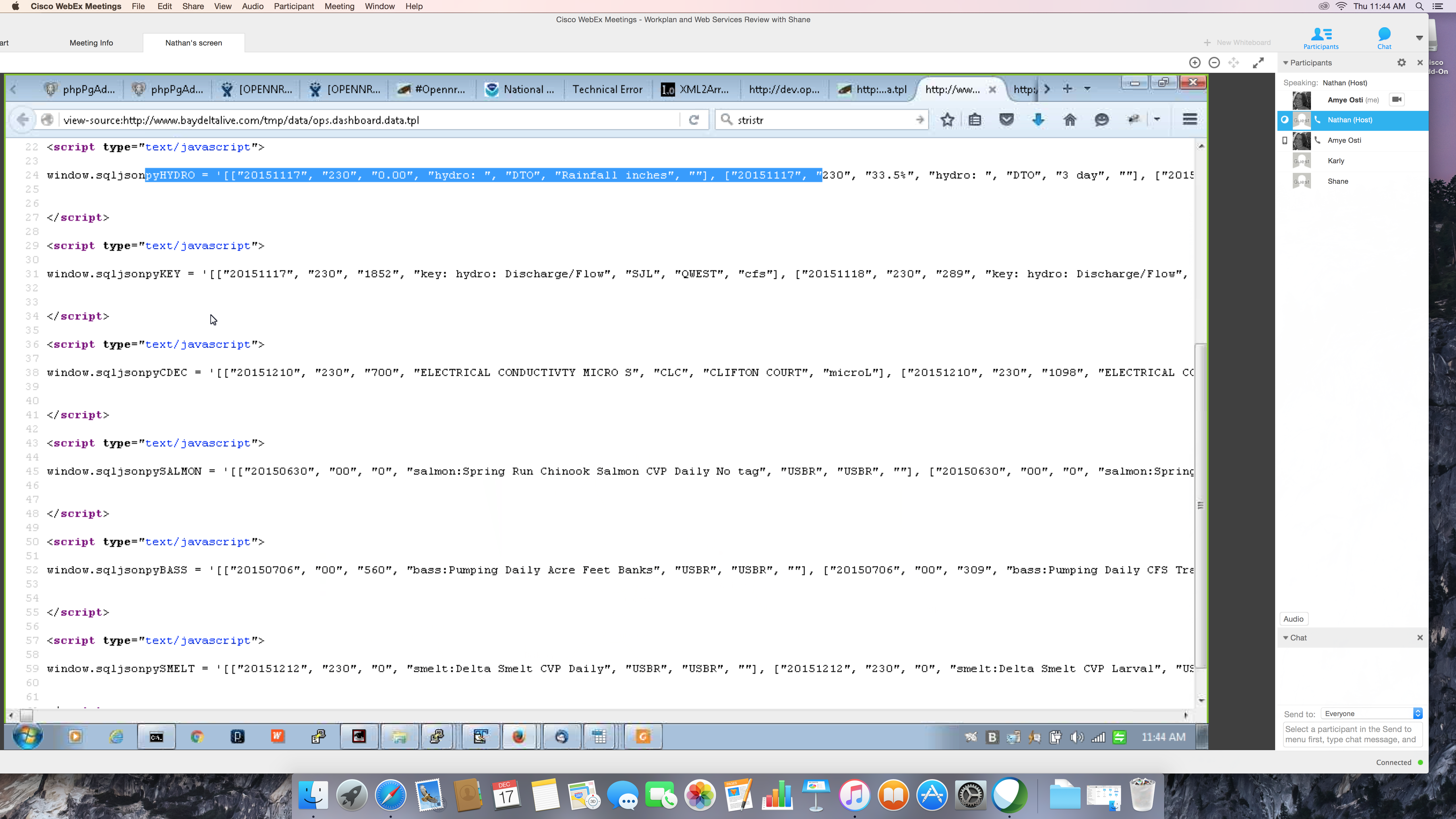Go to Firefox home page
The image size is (1456, 819).
tap(1070, 120)
